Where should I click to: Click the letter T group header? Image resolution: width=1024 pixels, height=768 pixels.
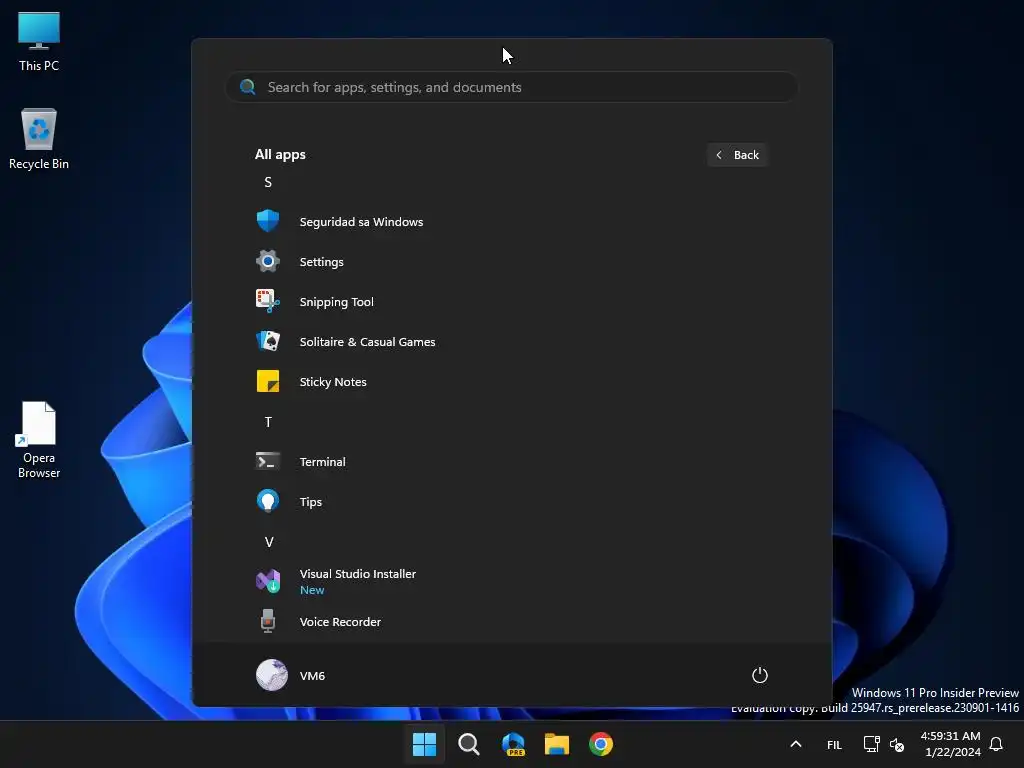click(268, 422)
